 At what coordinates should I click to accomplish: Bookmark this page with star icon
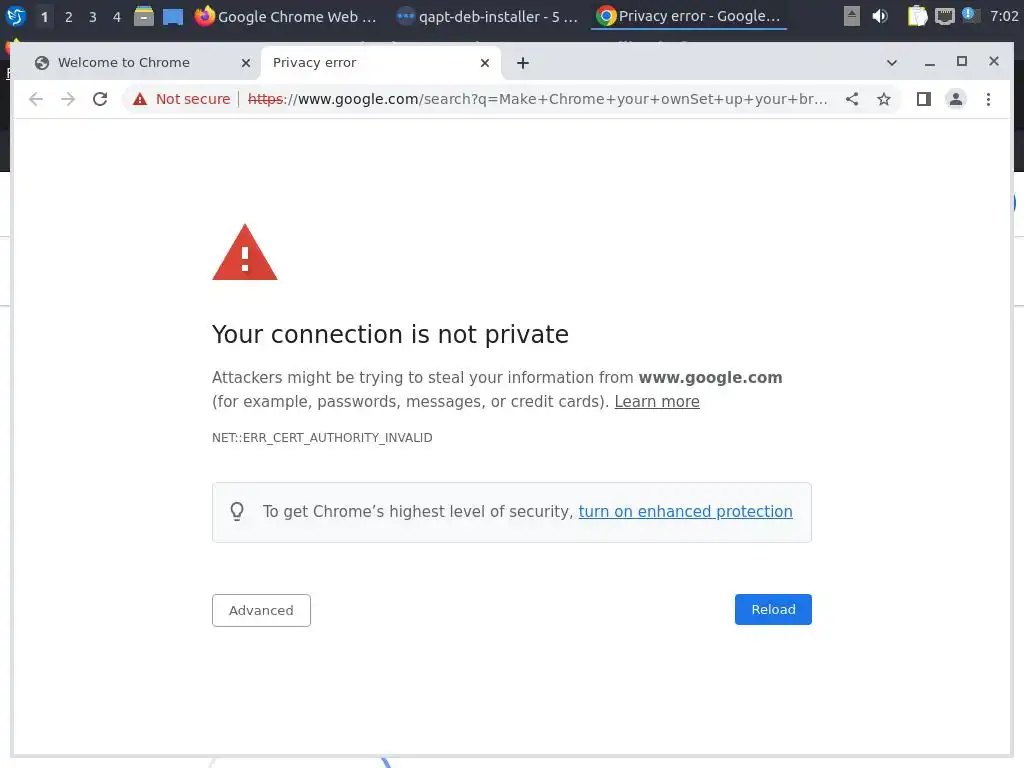click(x=884, y=99)
